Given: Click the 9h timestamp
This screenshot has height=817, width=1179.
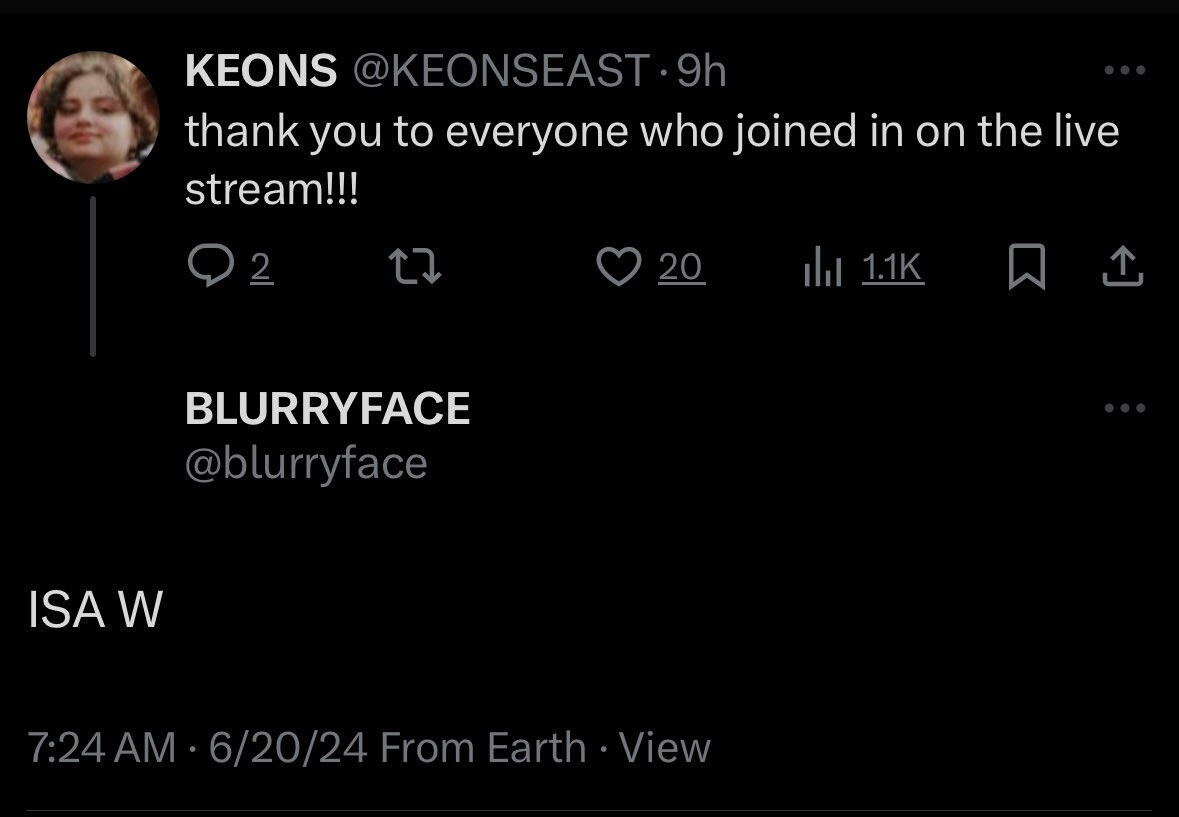Looking at the screenshot, I should [x=701, y=71].
